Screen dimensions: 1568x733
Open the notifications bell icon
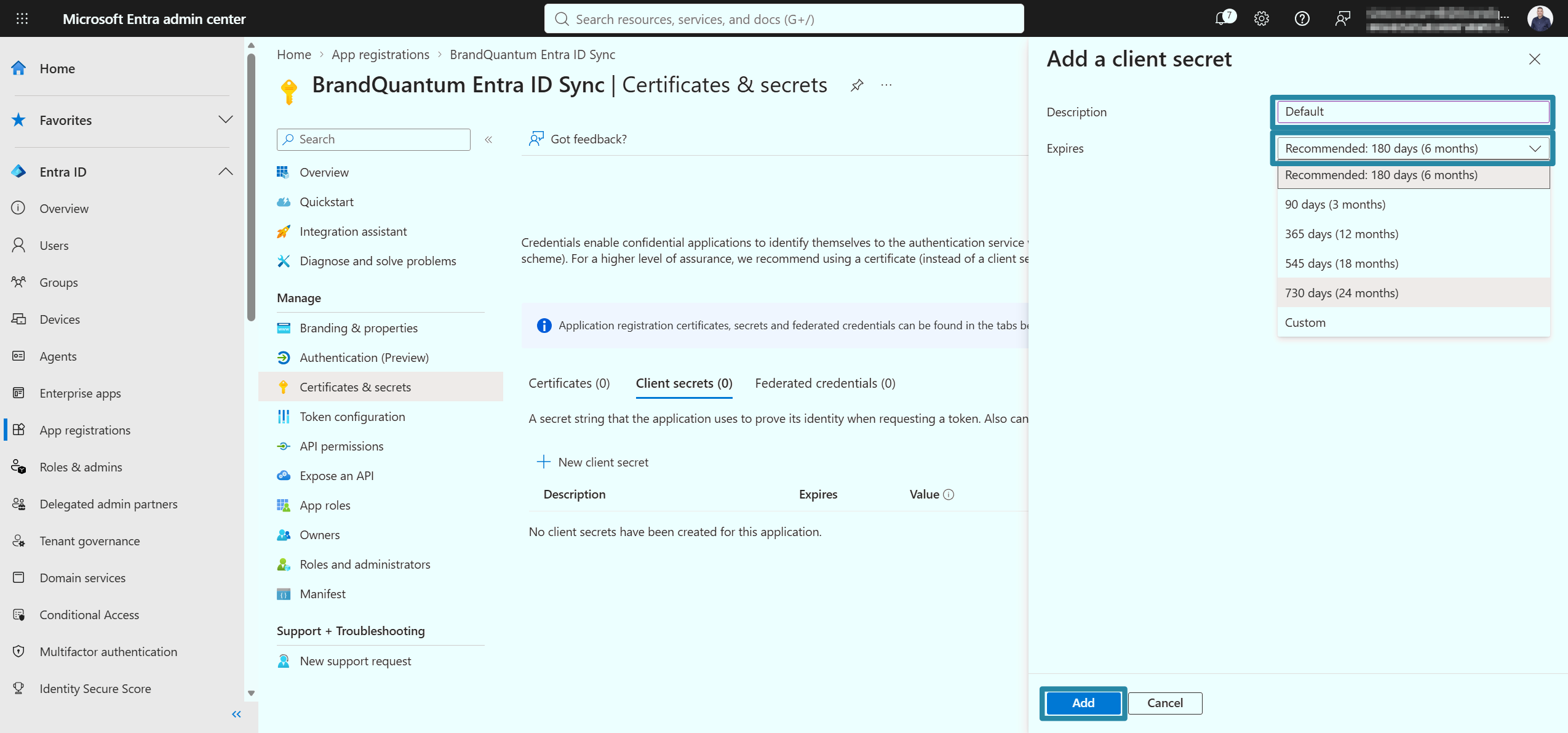[1223, 18]
